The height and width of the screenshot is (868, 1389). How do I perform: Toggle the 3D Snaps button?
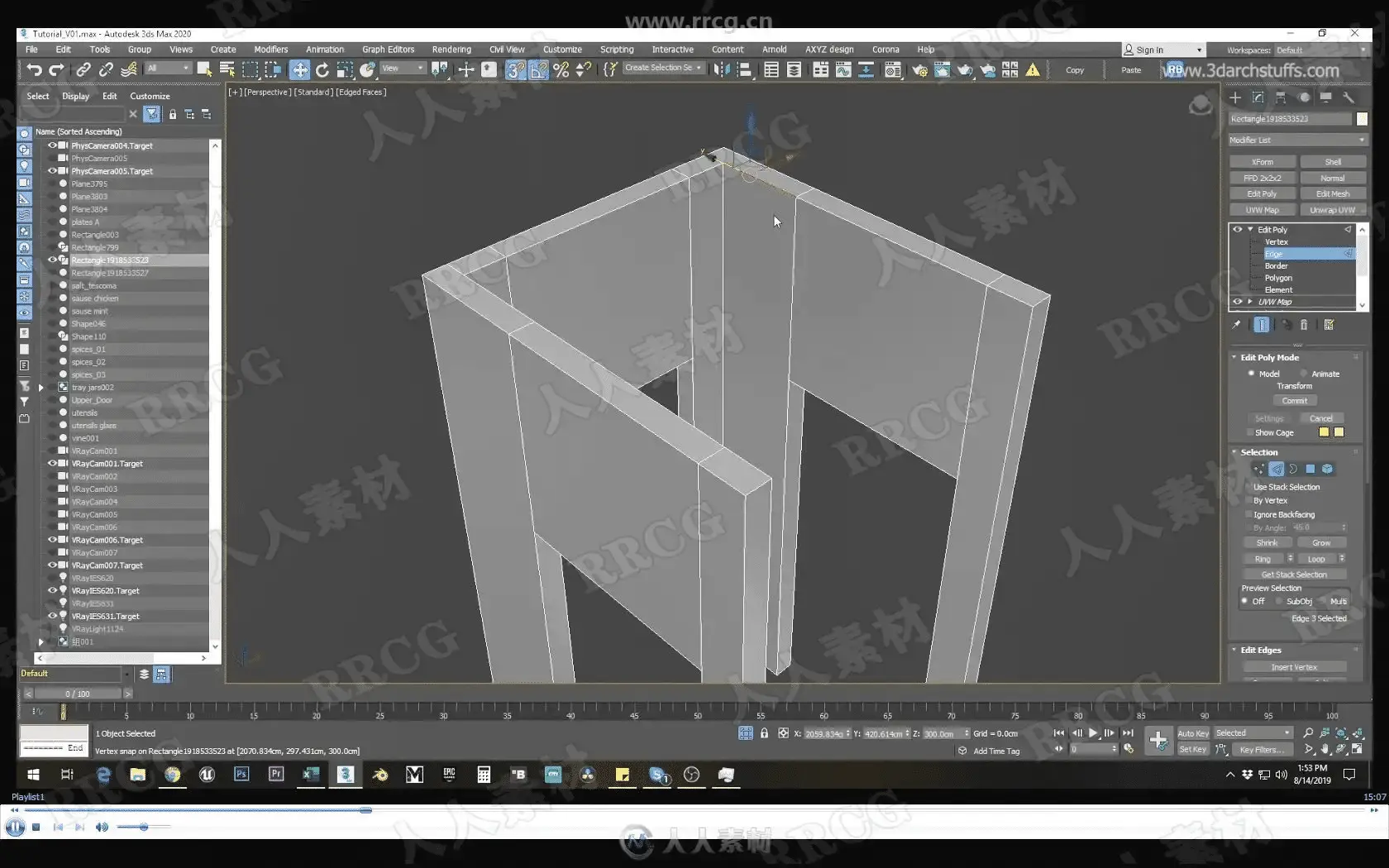click(516, 70)
